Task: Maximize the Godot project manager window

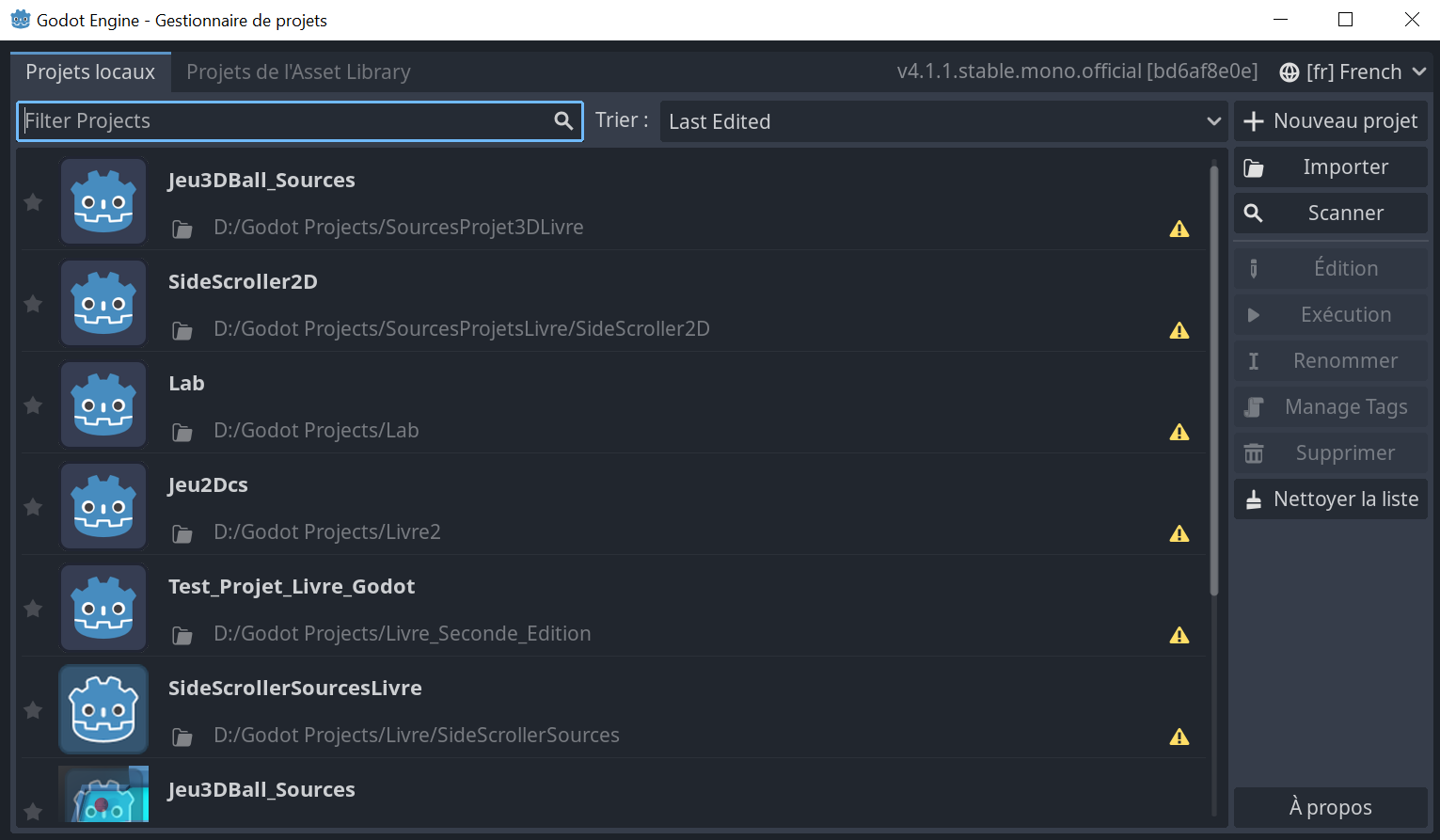Action: (1346, 20)
